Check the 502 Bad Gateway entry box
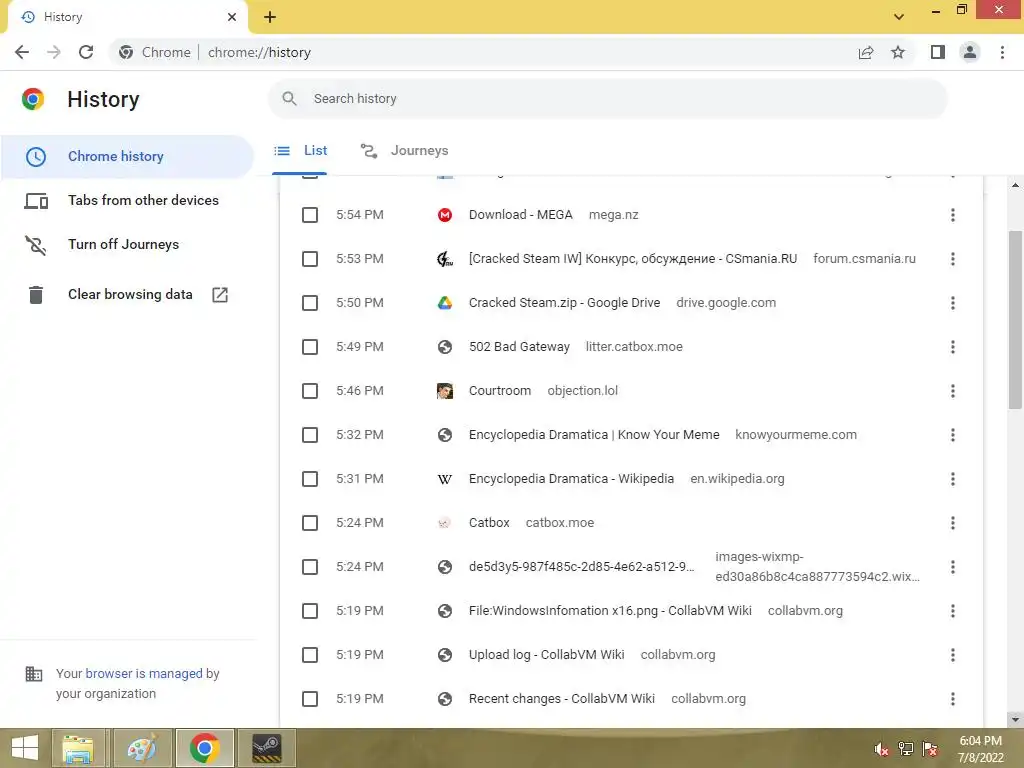Screen dimensions: 1024x768 tap(310, 347)
